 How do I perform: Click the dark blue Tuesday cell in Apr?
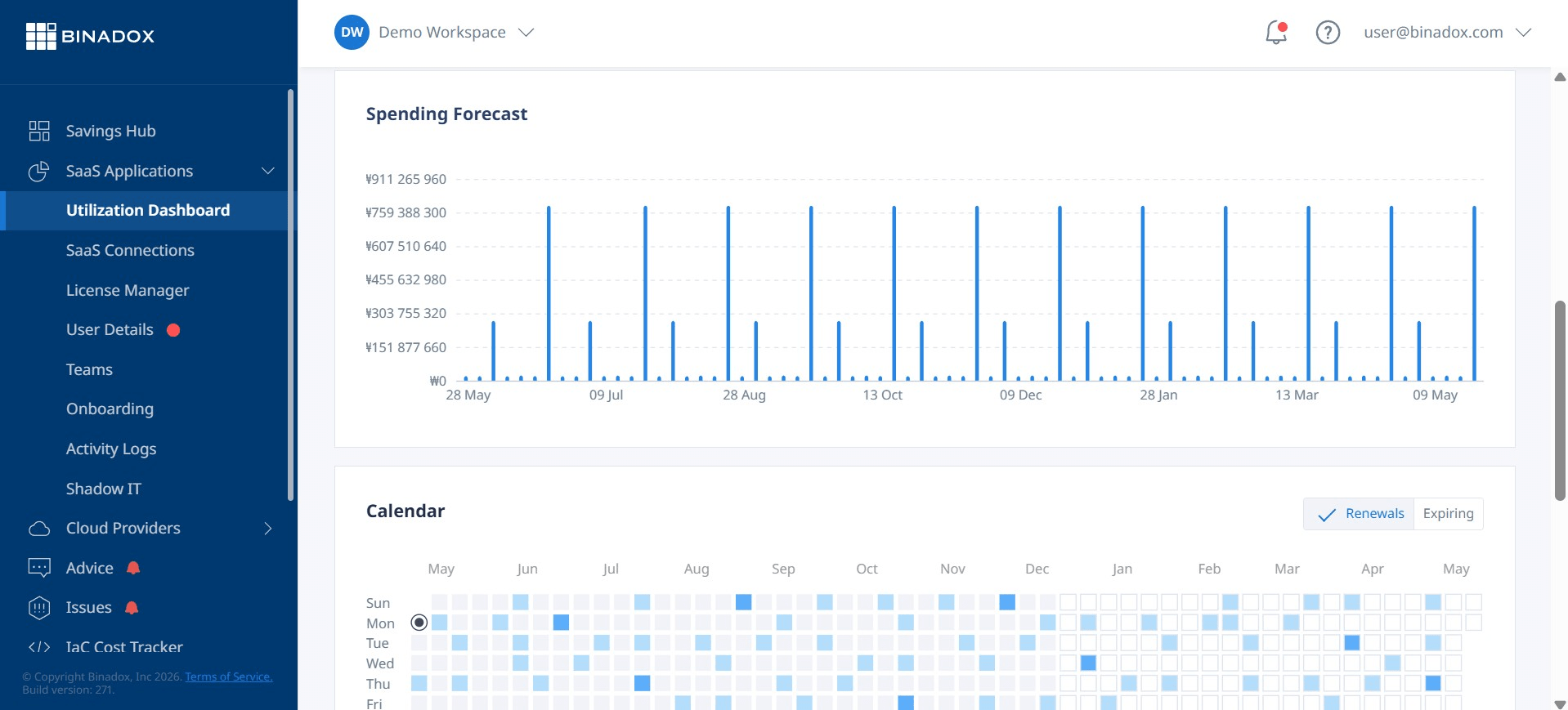pos(1352,643)
